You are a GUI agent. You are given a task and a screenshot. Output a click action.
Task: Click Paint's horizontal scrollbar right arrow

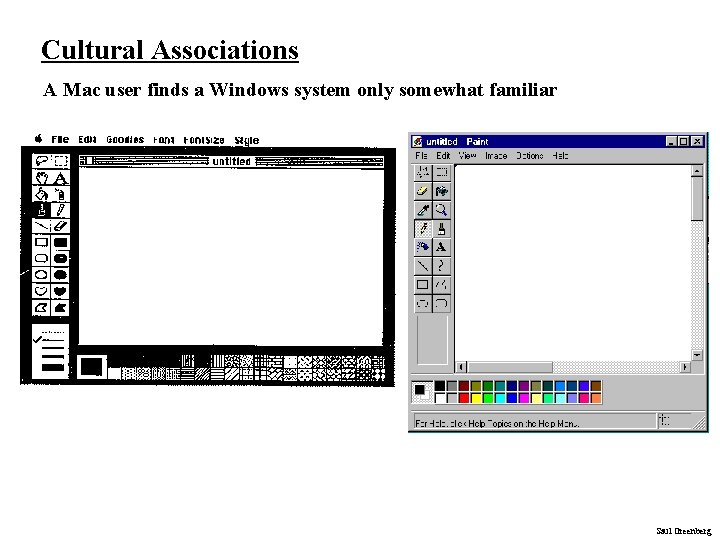tap(685, 367)
